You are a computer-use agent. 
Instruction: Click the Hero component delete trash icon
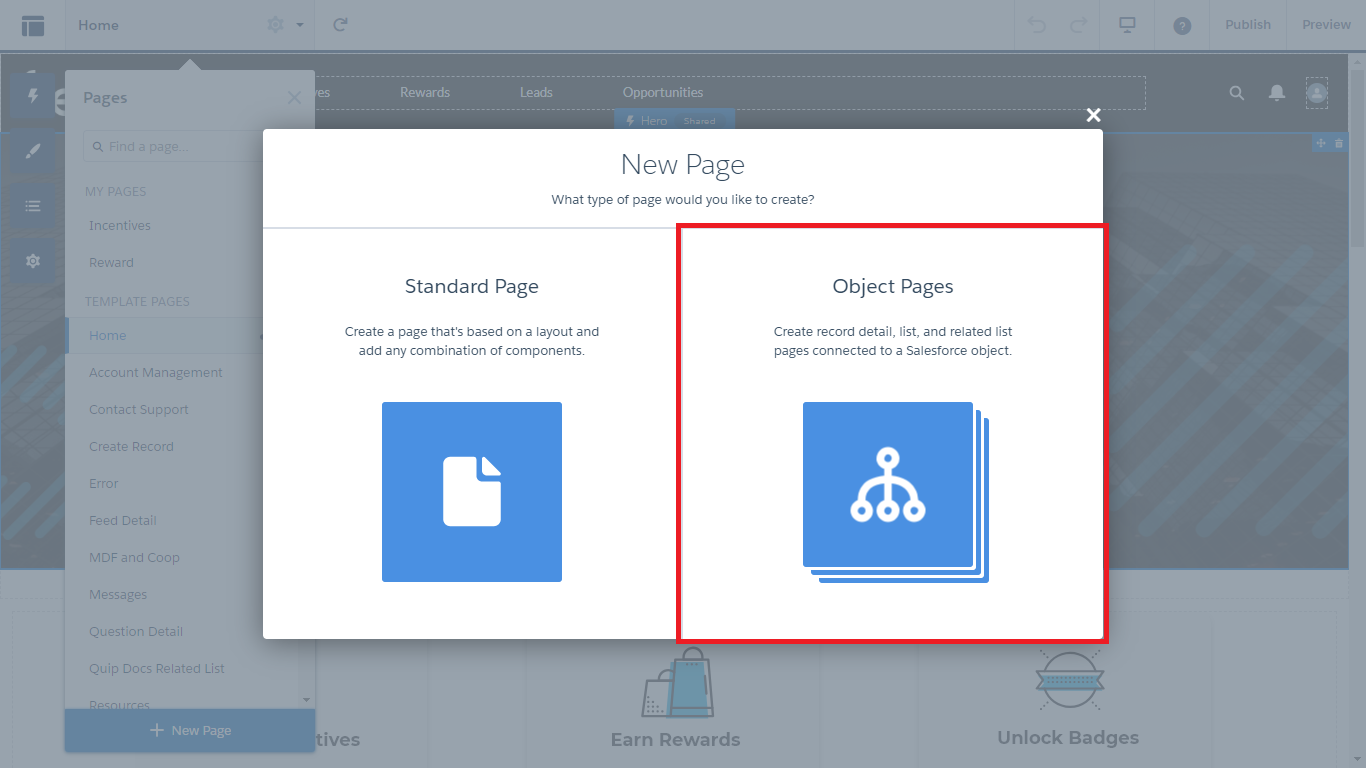point(1340,144)
